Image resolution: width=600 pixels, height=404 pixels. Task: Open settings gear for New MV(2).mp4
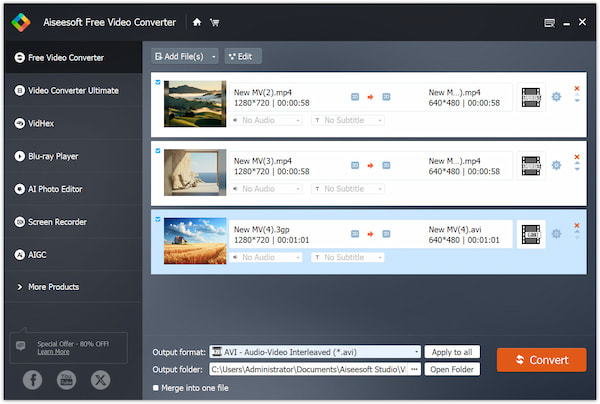click(x=556, y=97)
